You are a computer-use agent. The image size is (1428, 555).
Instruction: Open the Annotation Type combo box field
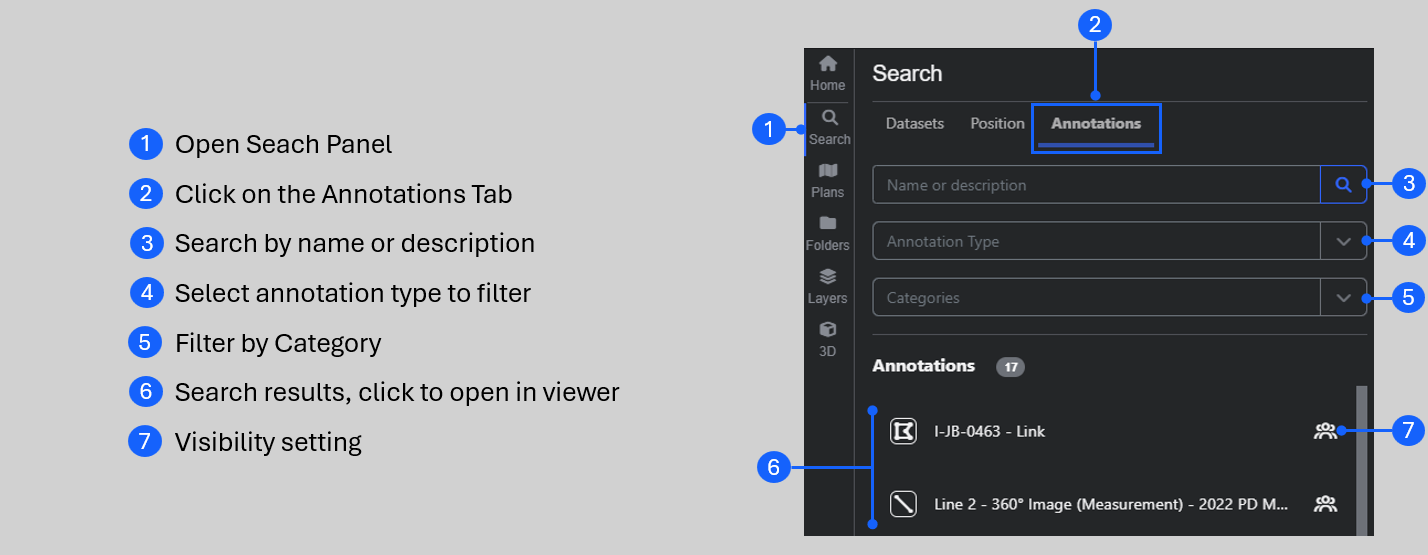click(x=1097, y=241)
